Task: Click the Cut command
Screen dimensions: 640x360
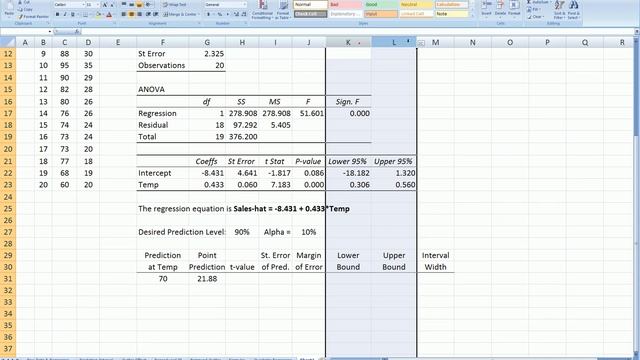Action: coord(24,2)
